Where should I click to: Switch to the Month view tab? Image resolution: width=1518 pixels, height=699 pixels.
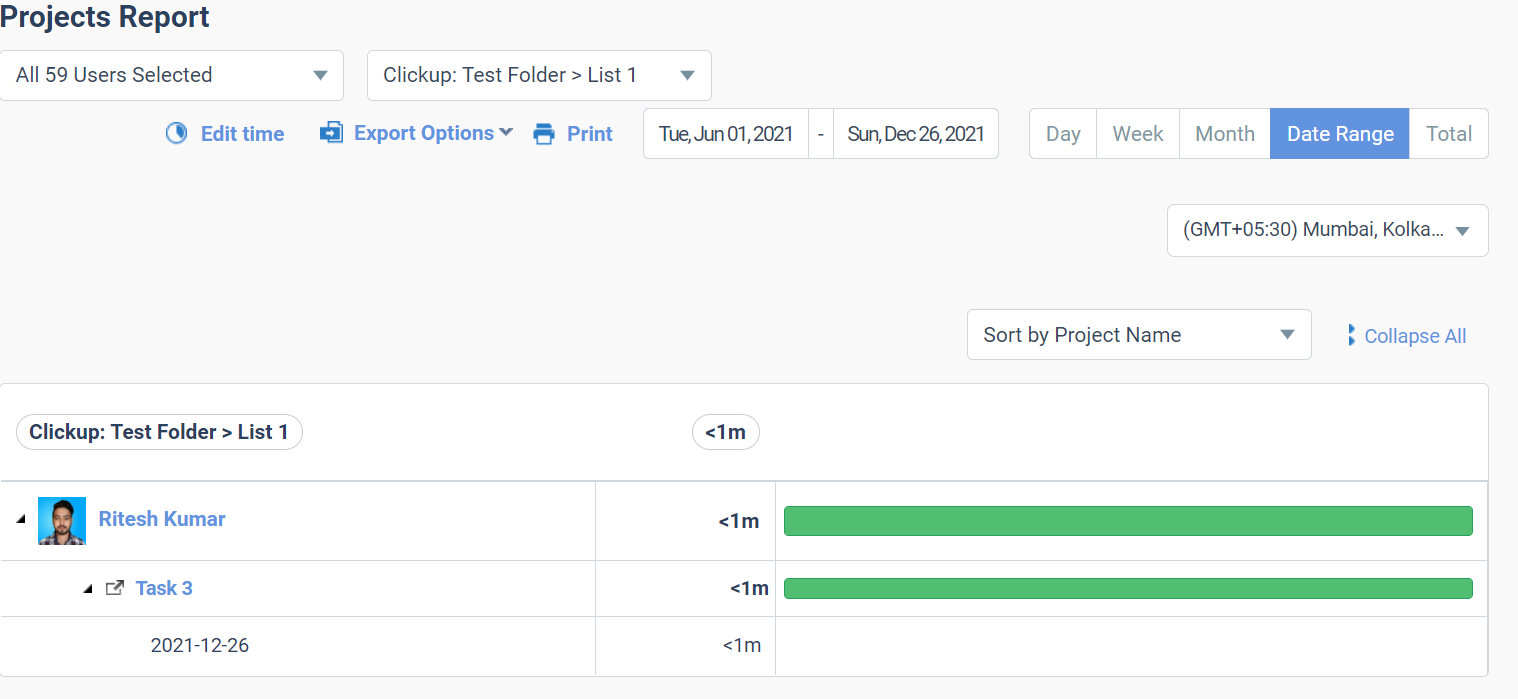tap(1224, 134)
